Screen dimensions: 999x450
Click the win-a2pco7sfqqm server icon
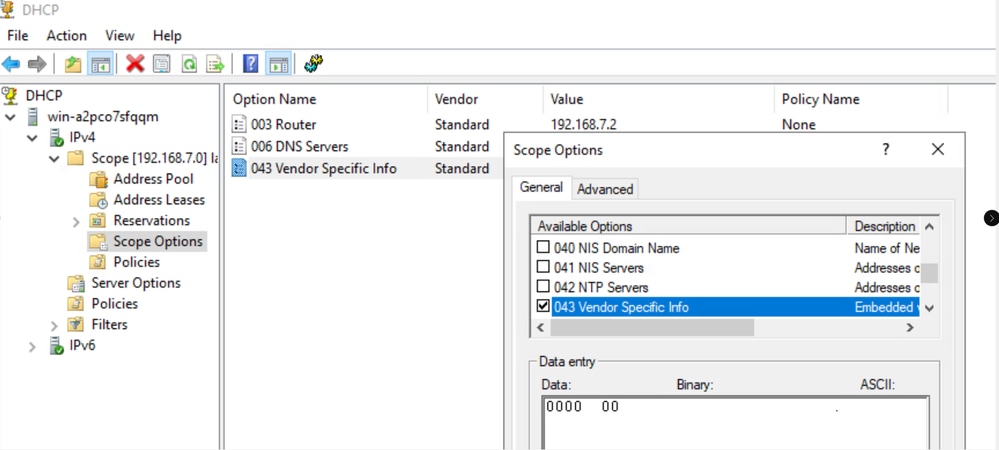click(x=32, y=117)
